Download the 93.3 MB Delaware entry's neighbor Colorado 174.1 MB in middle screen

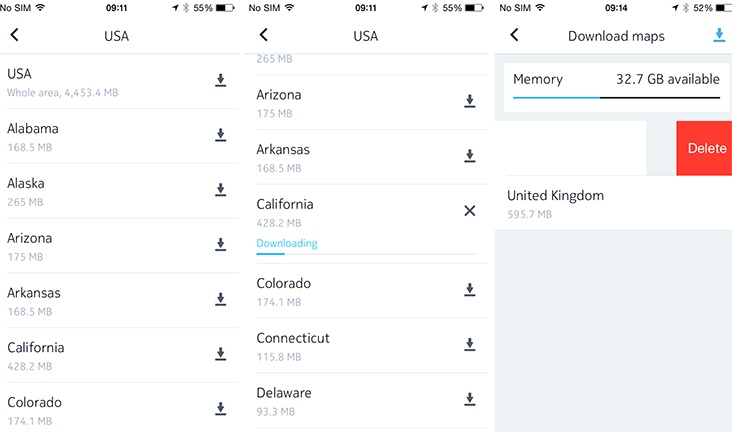(470, 290)
